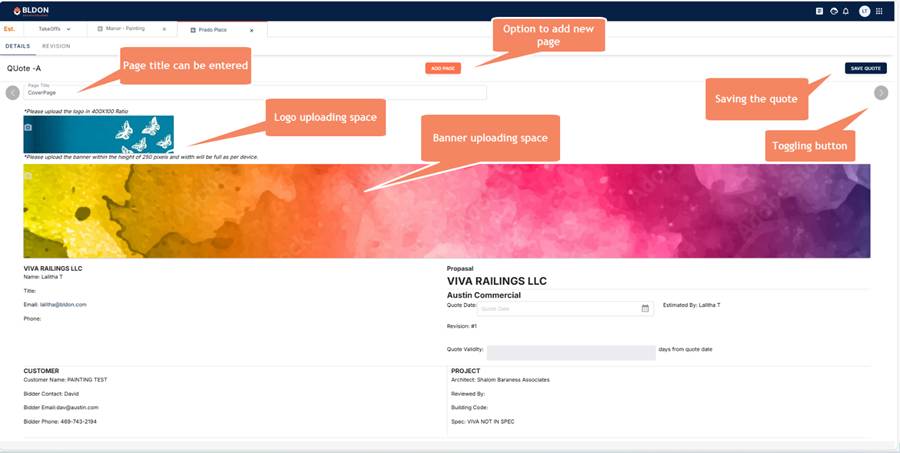Go to previous page with left arrow
Screen dimensions: 900x453
click(x=12, y=93)
